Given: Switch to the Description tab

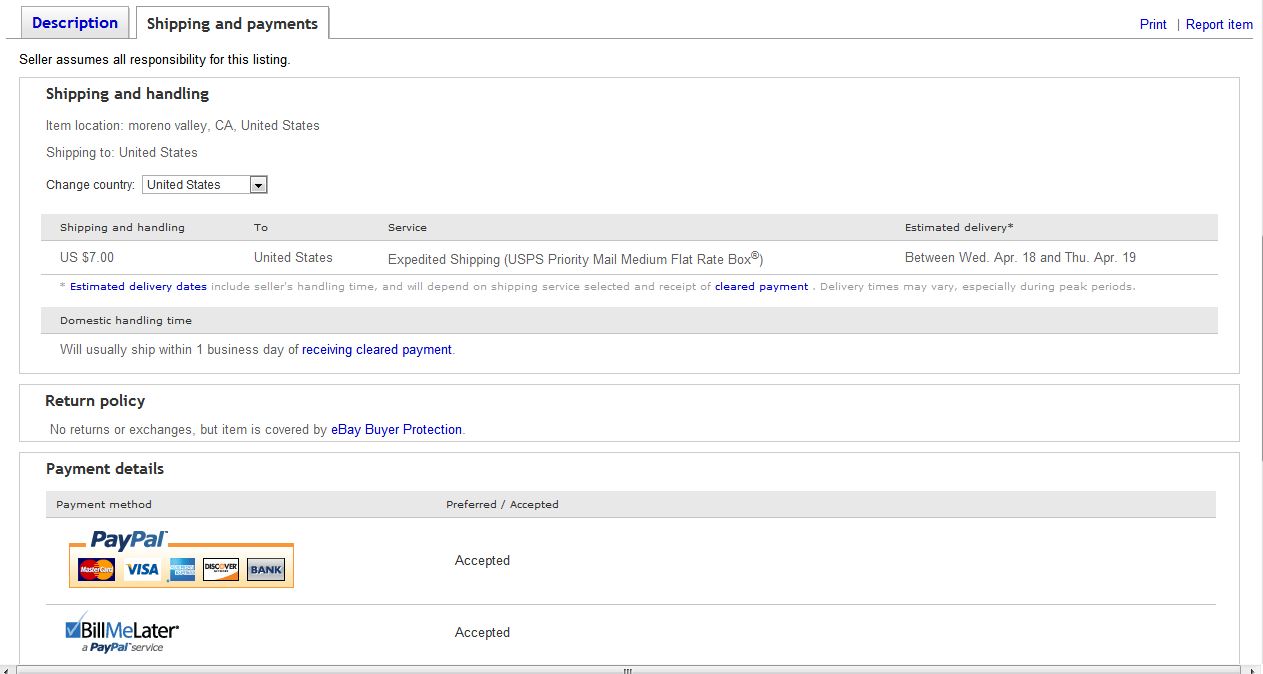Looking at the screenshot, I should (75, 22).
